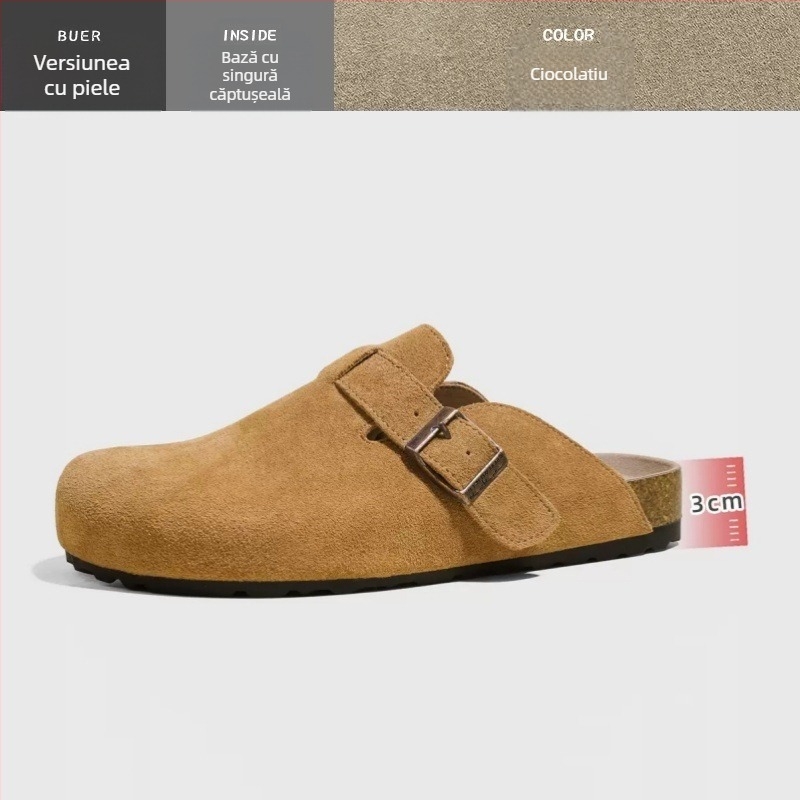Click the dark gray BUER panel
This screenshot has height=800, width=800.
(x=83, y=55)
